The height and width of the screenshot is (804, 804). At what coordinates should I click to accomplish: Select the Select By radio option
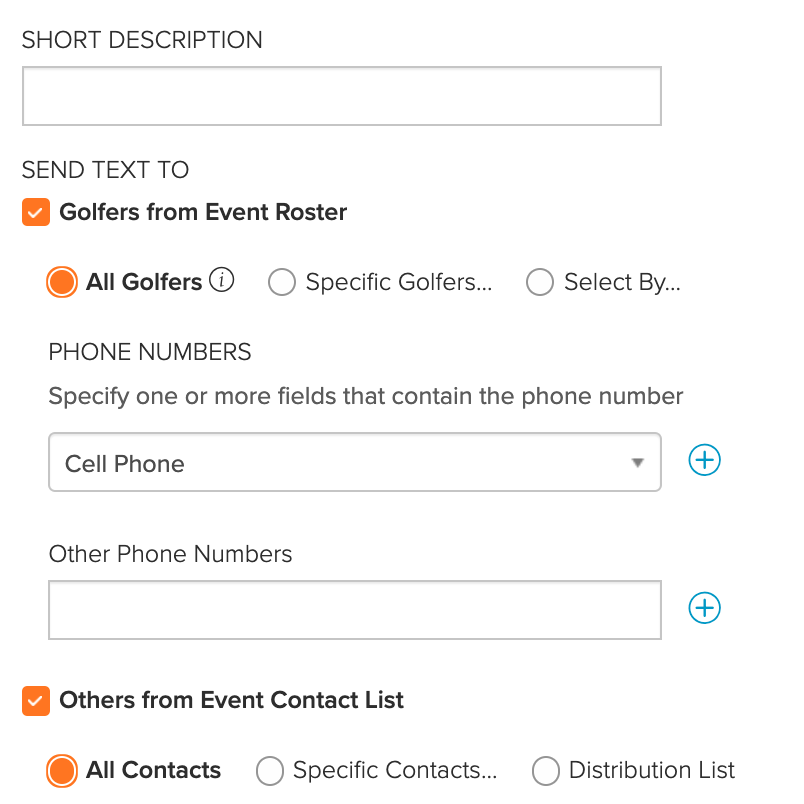tap(540, 282)
